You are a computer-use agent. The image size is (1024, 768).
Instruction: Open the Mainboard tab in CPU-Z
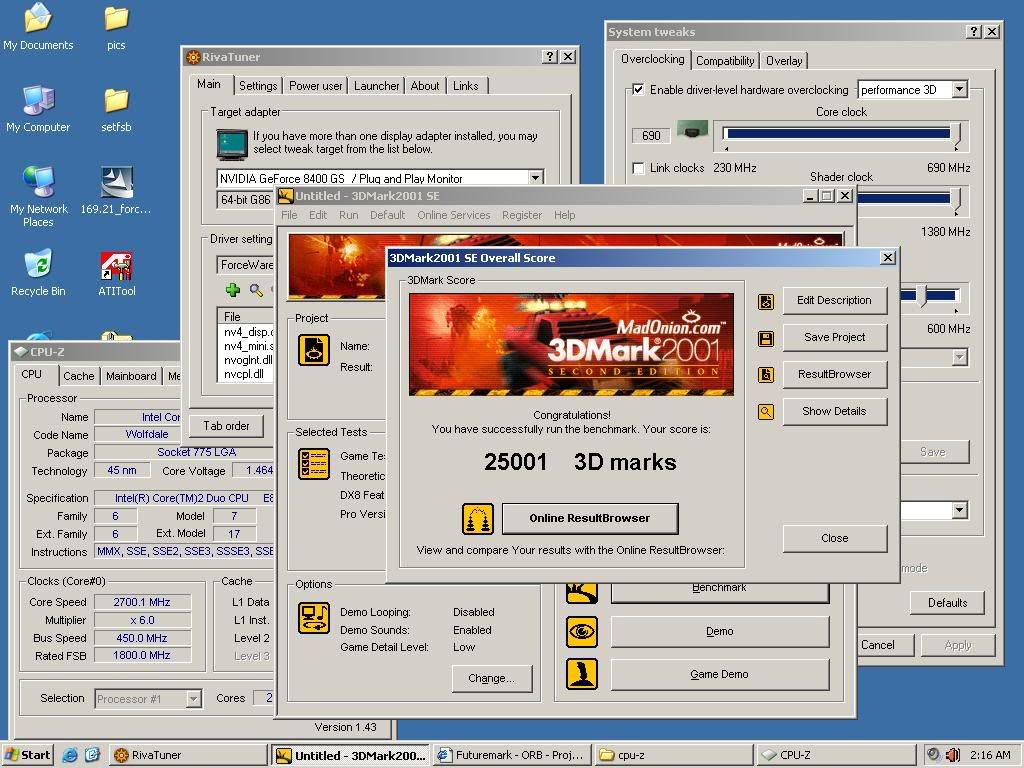[x=131, y=376]
